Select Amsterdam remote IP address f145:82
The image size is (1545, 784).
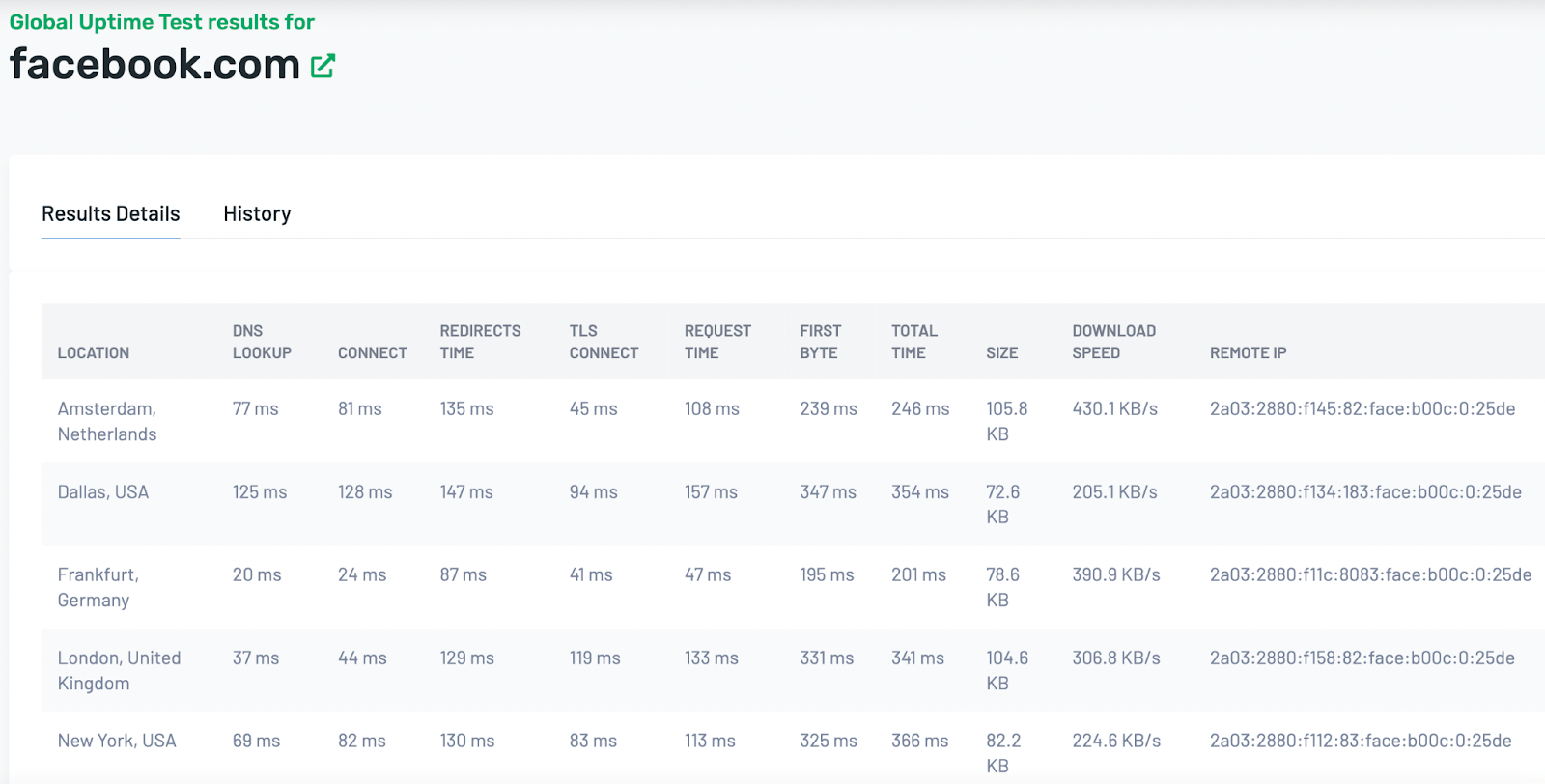coord(1362,409)
